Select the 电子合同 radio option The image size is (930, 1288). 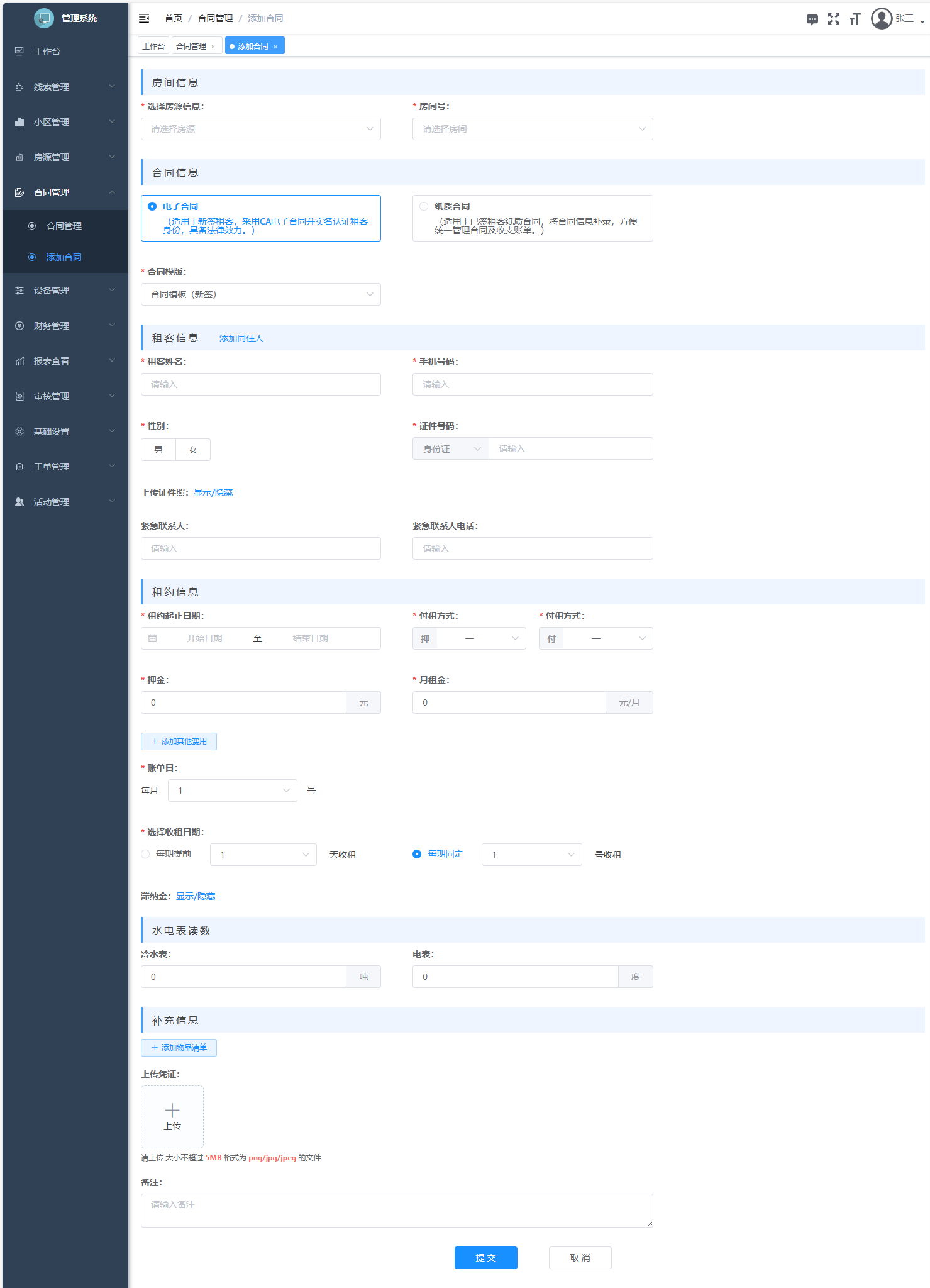[152, 206]
